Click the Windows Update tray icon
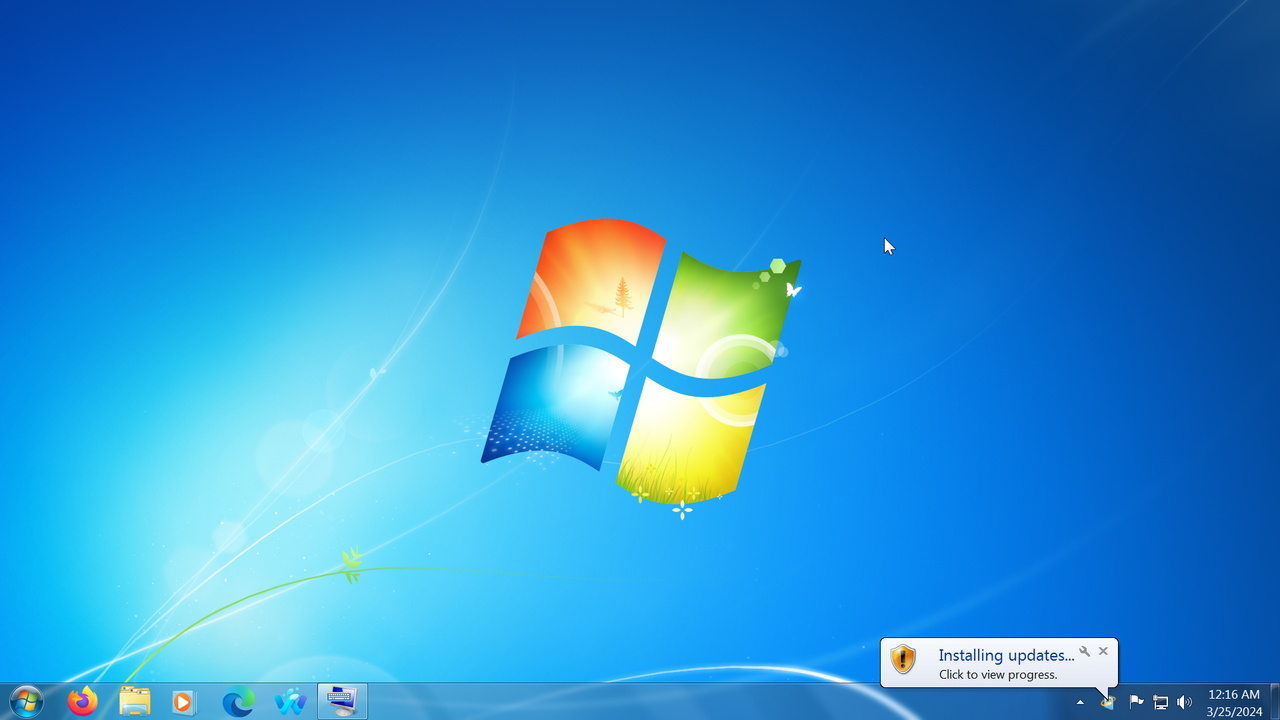Image resolution: width=1280 pixels, height=720 pixels. pyautogui.click(x=1107, y=703)
